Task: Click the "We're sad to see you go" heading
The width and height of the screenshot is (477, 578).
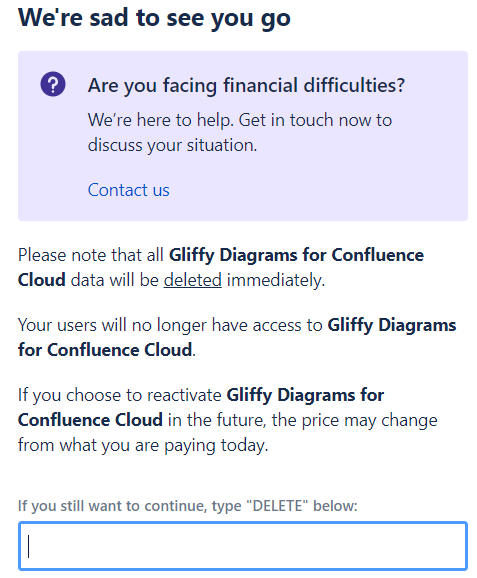Action: (154, 18)
